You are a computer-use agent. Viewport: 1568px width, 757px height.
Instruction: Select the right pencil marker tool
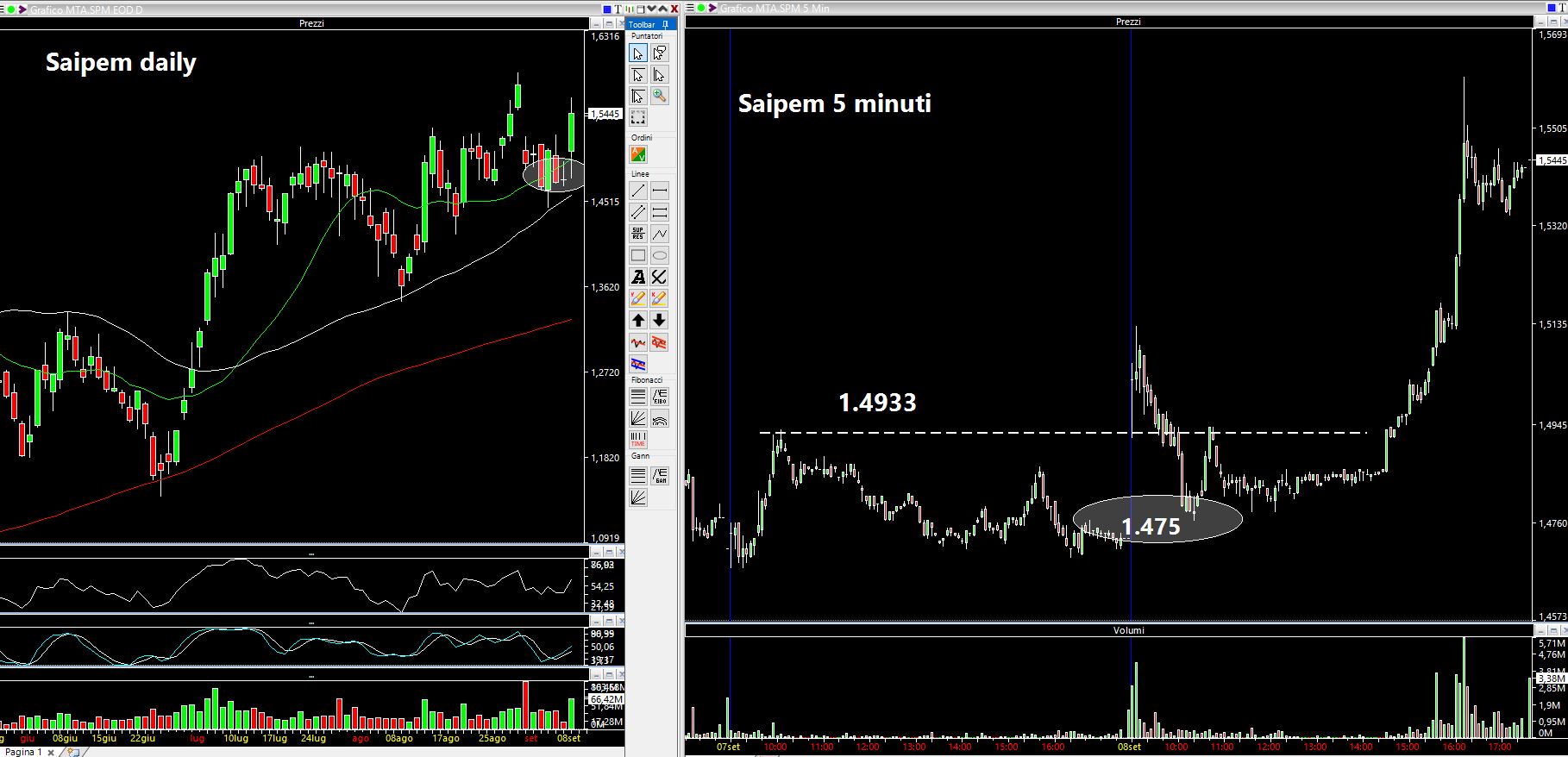pos(659,298)
